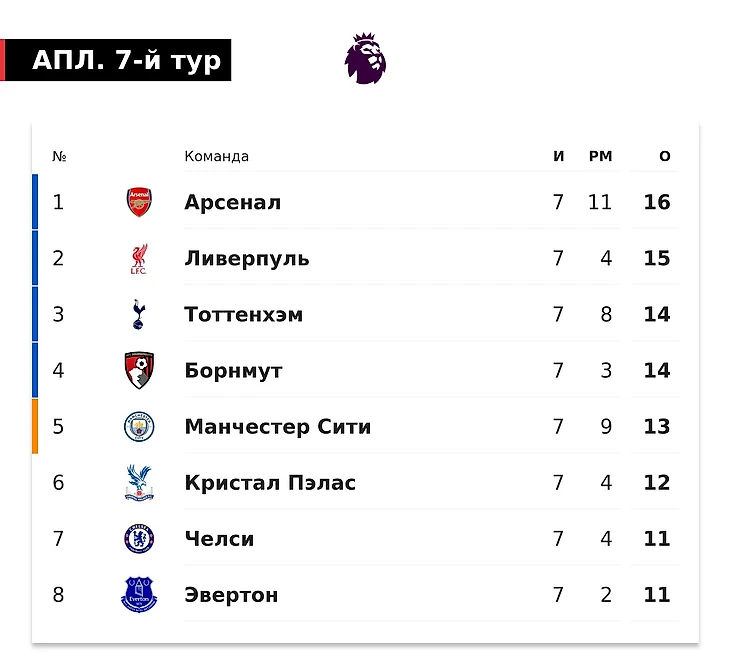
Task: Click the И games played column header
Action: pos(559,156)
